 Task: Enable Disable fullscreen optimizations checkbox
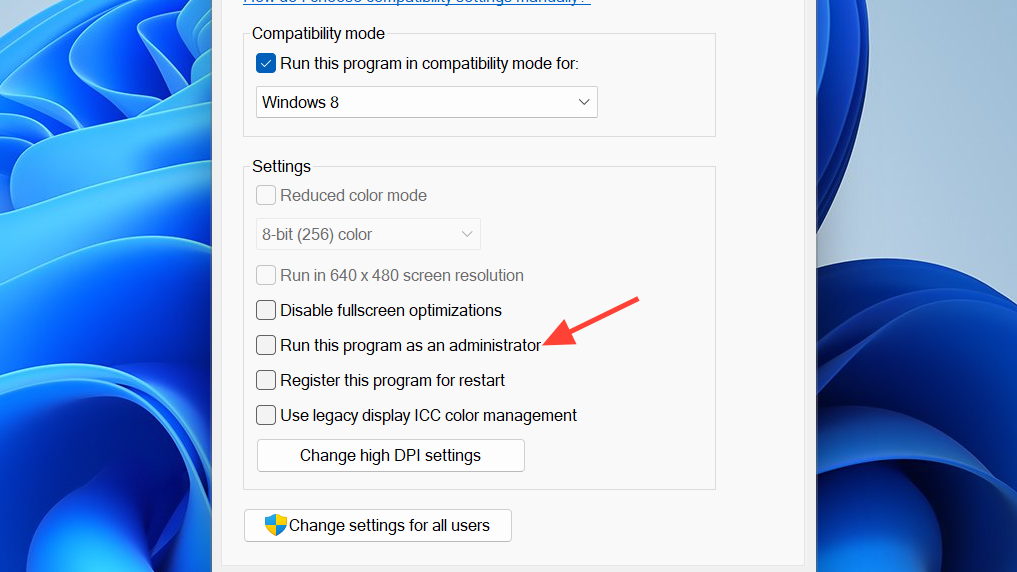[266, 310]
